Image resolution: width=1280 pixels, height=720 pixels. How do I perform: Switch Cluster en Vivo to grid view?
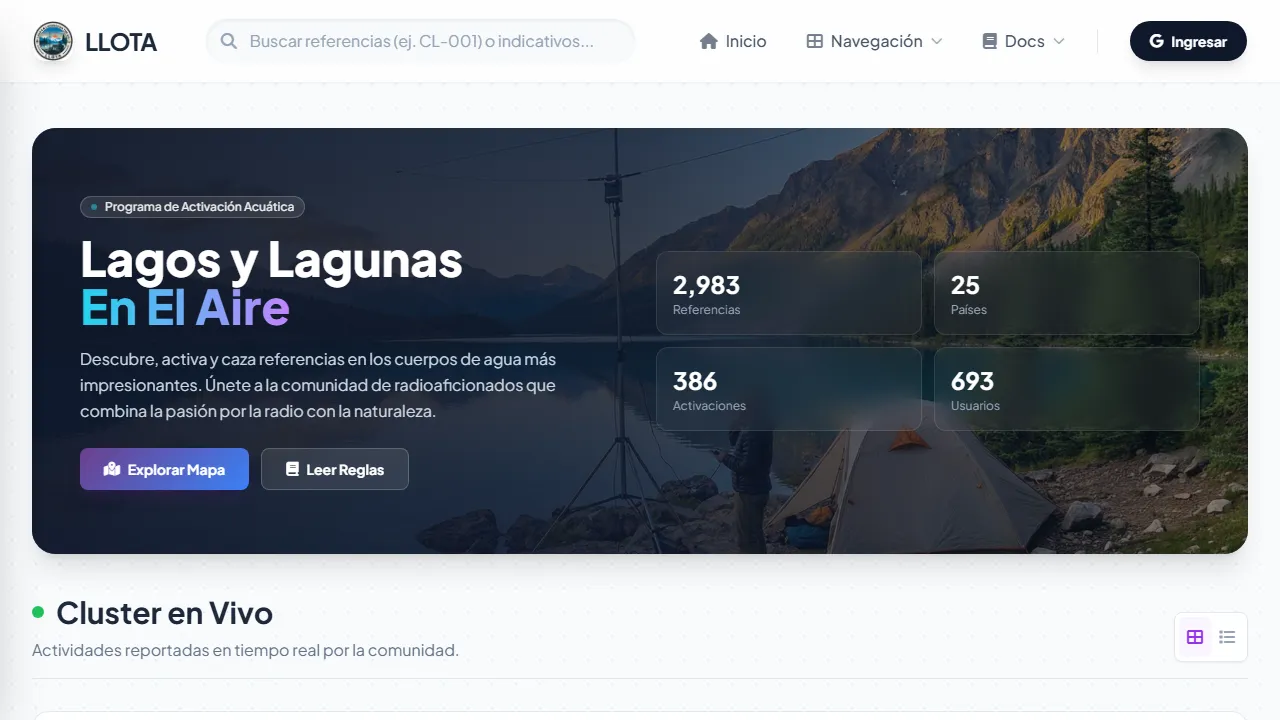pos(1195,637)
